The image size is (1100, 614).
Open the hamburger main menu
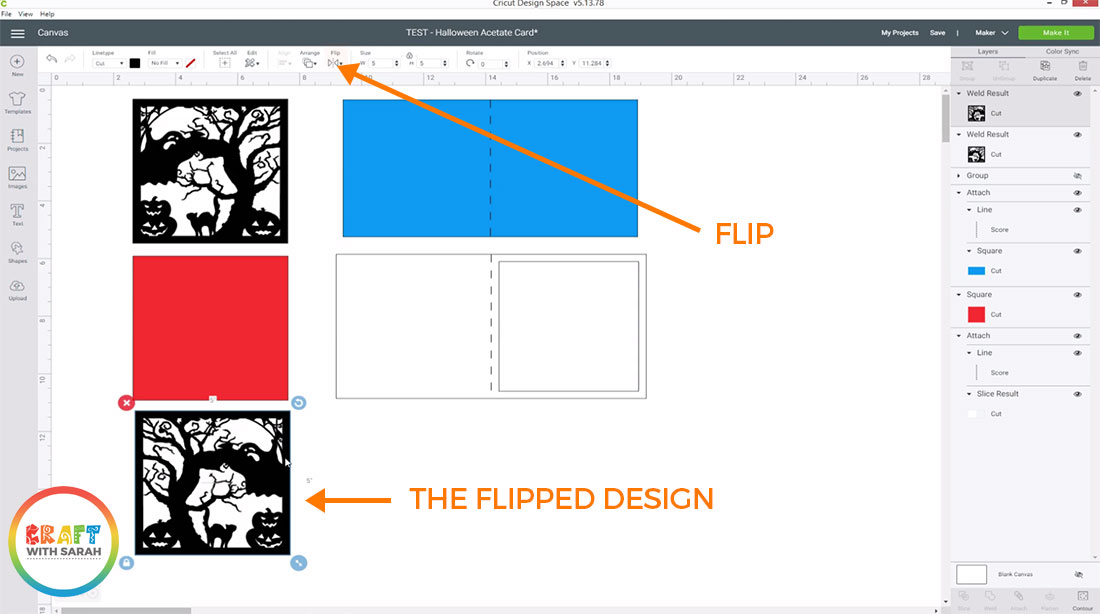[x=18, y=33]
